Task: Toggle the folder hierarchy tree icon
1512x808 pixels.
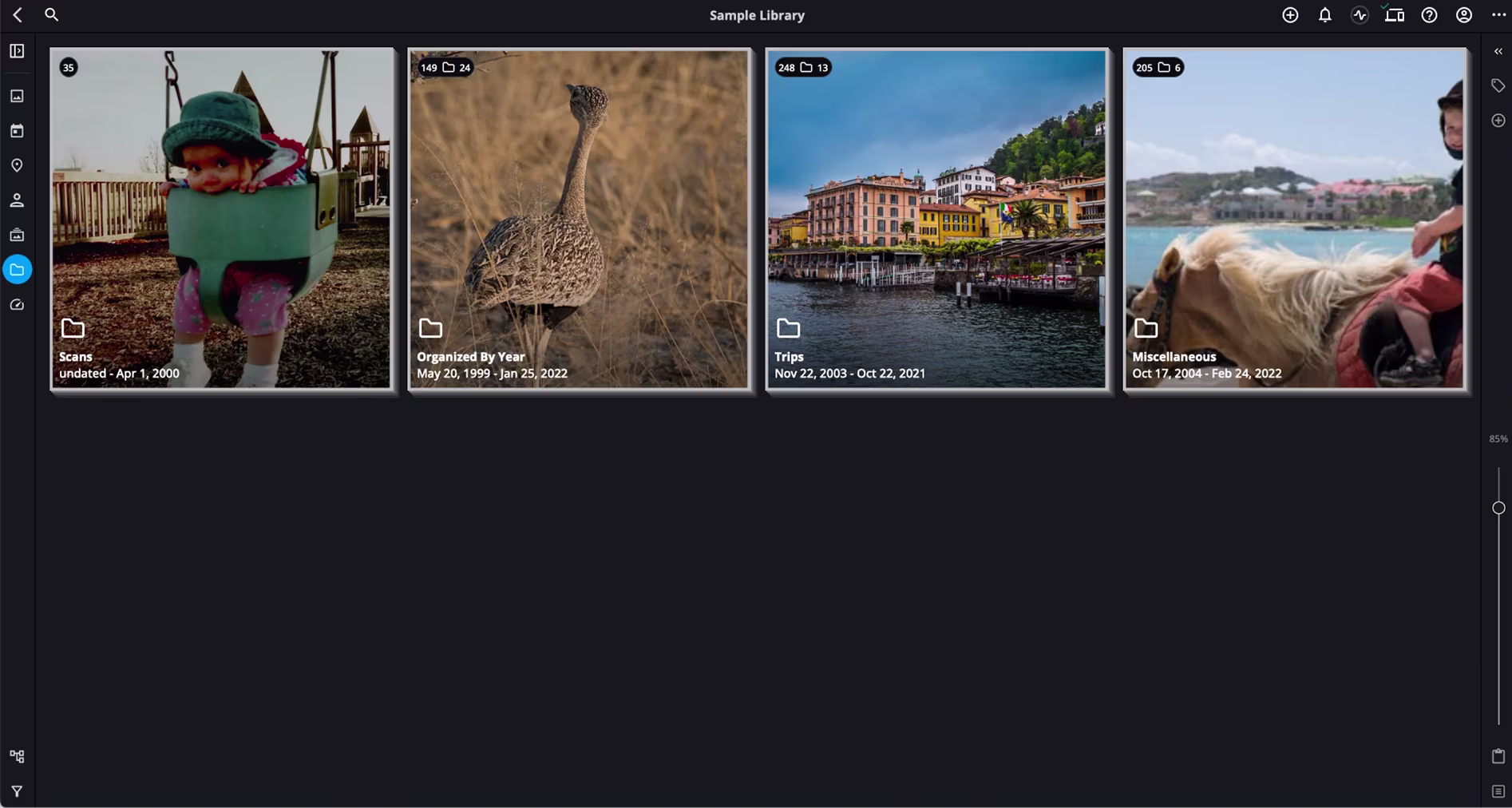Action: (17, 756)
